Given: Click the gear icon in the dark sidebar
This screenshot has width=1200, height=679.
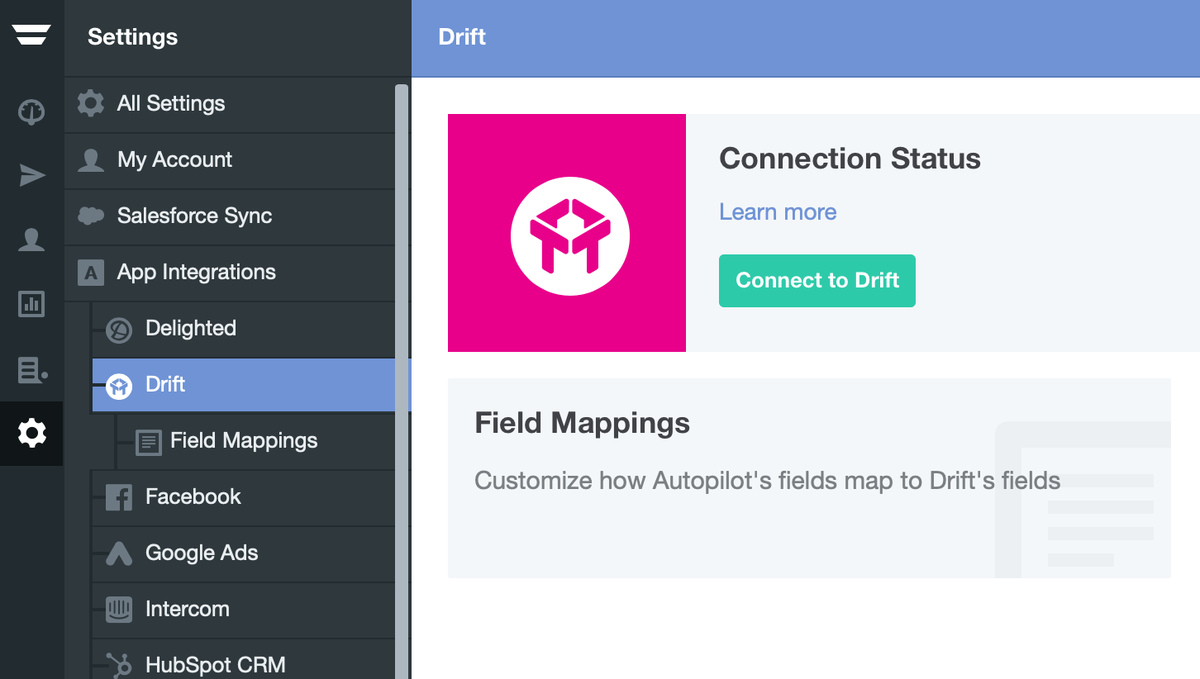Looking at the screenshot, I should pyautogui.click(x=31, y=433).
